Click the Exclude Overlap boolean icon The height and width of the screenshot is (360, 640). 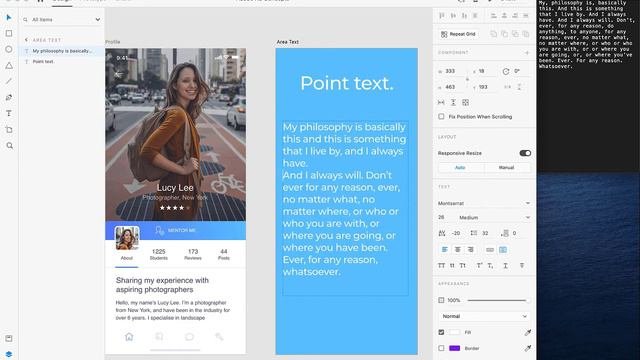[526, 34]
